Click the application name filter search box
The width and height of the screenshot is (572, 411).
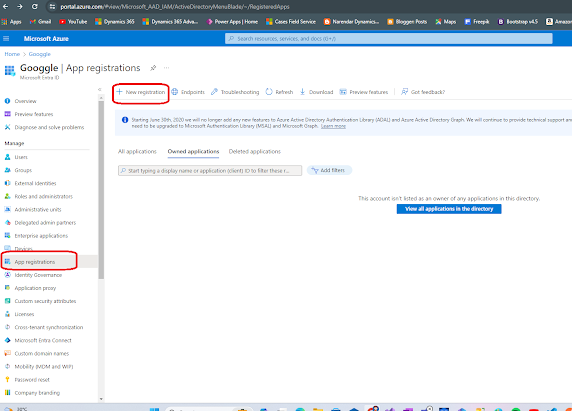click(210, 170)
